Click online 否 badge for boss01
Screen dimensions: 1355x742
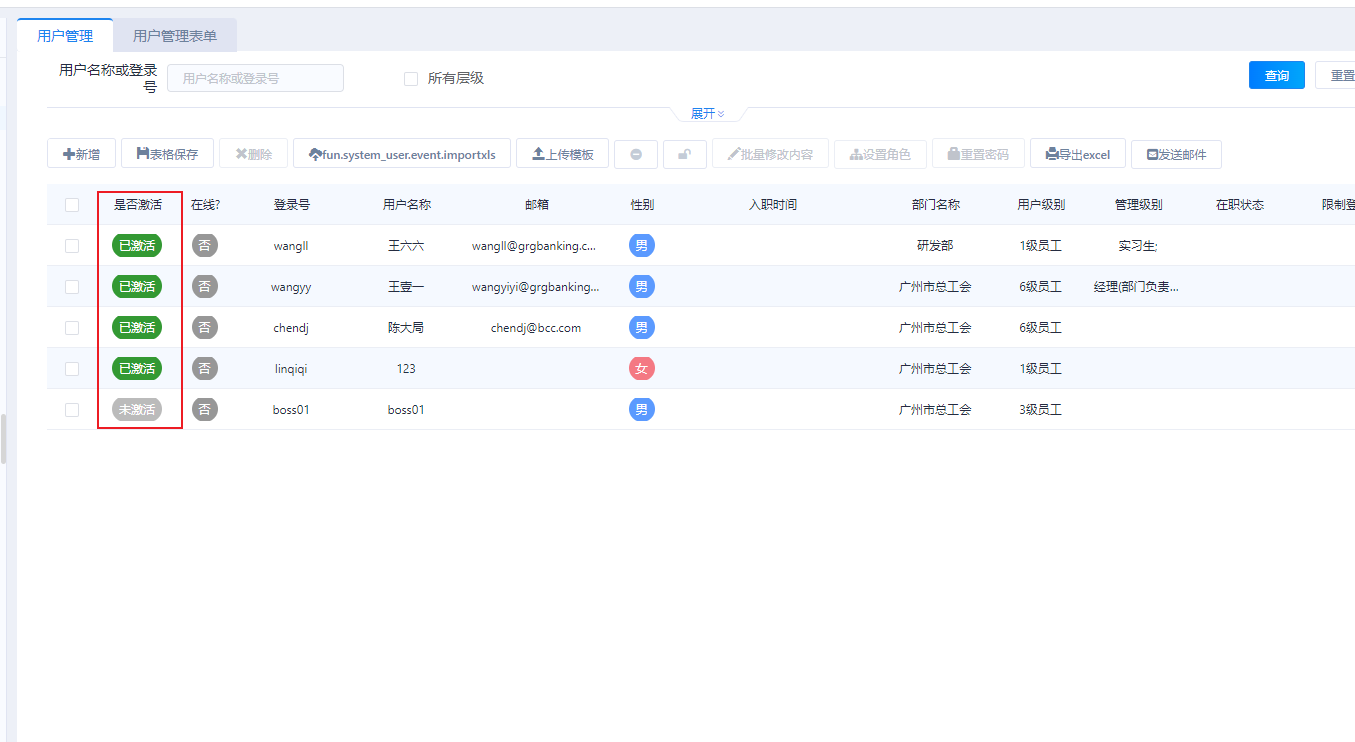point(205,410)
